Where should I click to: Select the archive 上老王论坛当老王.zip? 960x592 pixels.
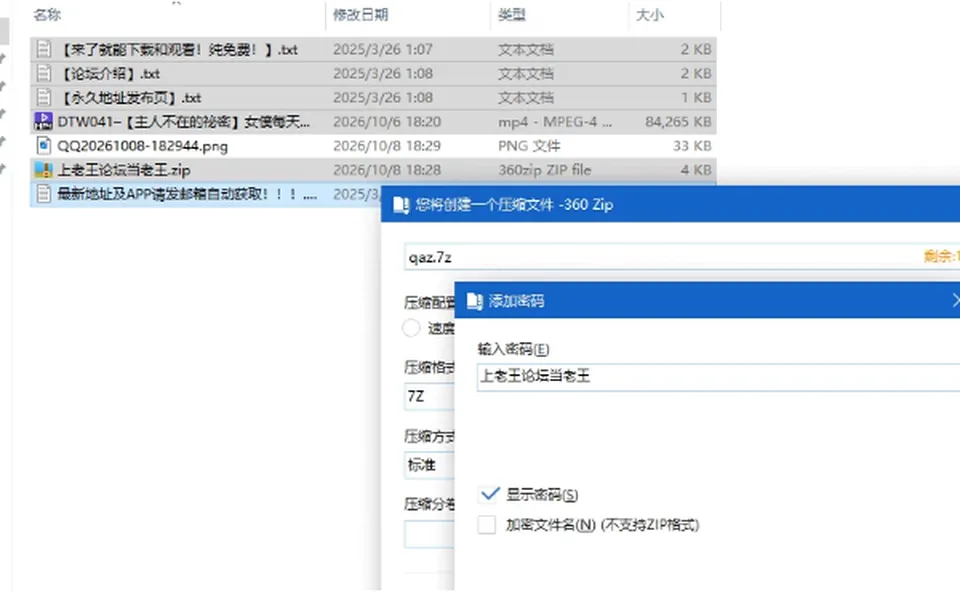coord(124,170)
